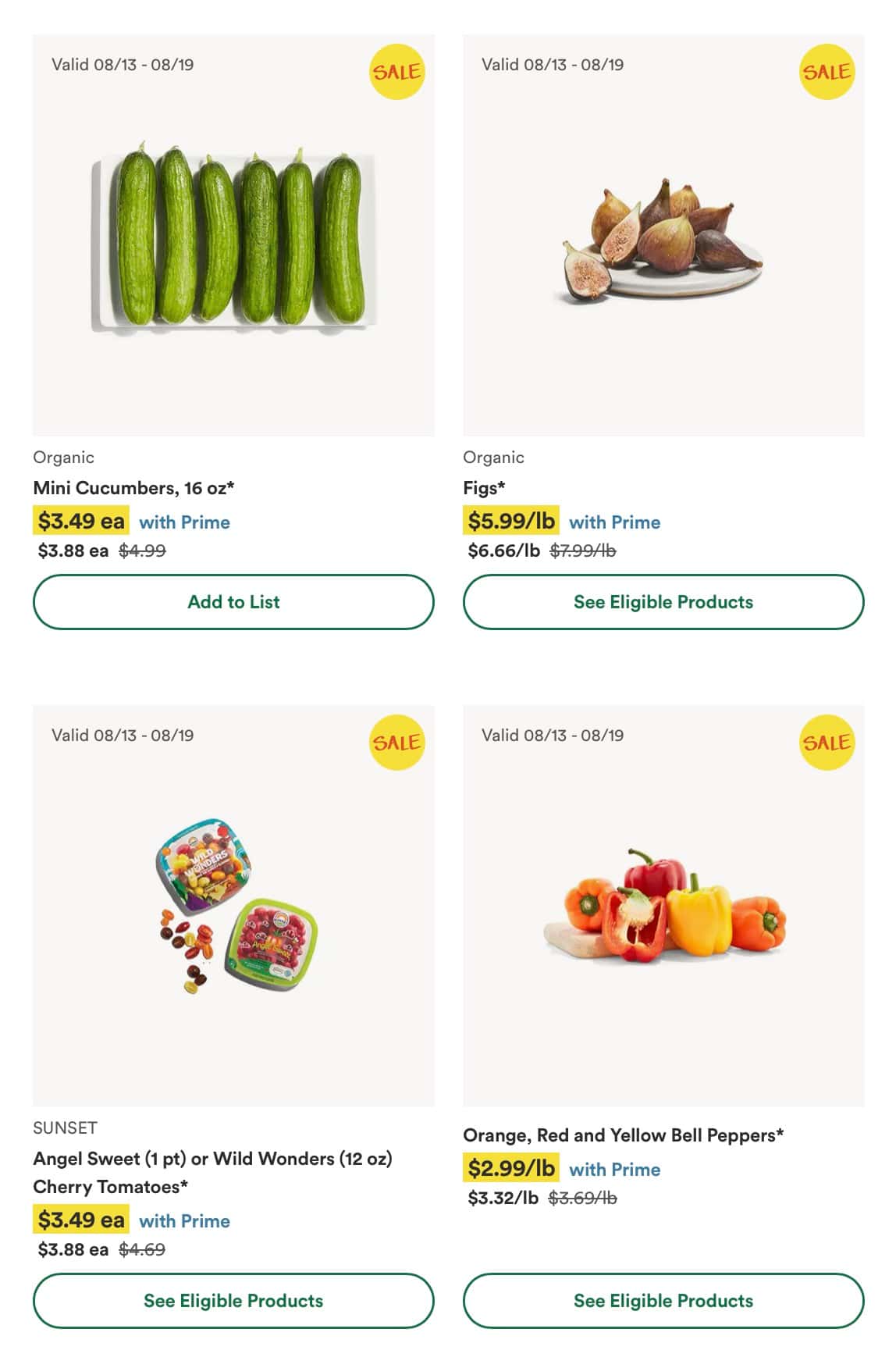
Task: Click the Mini Cucumbers, 16 oz title
Action: tap(133, 488)
